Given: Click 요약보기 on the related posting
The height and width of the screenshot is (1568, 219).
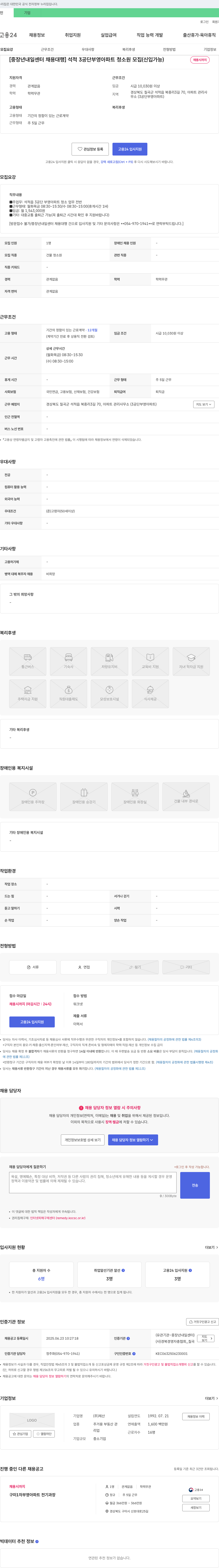Looking at the screenshot, I should 196,1499.
